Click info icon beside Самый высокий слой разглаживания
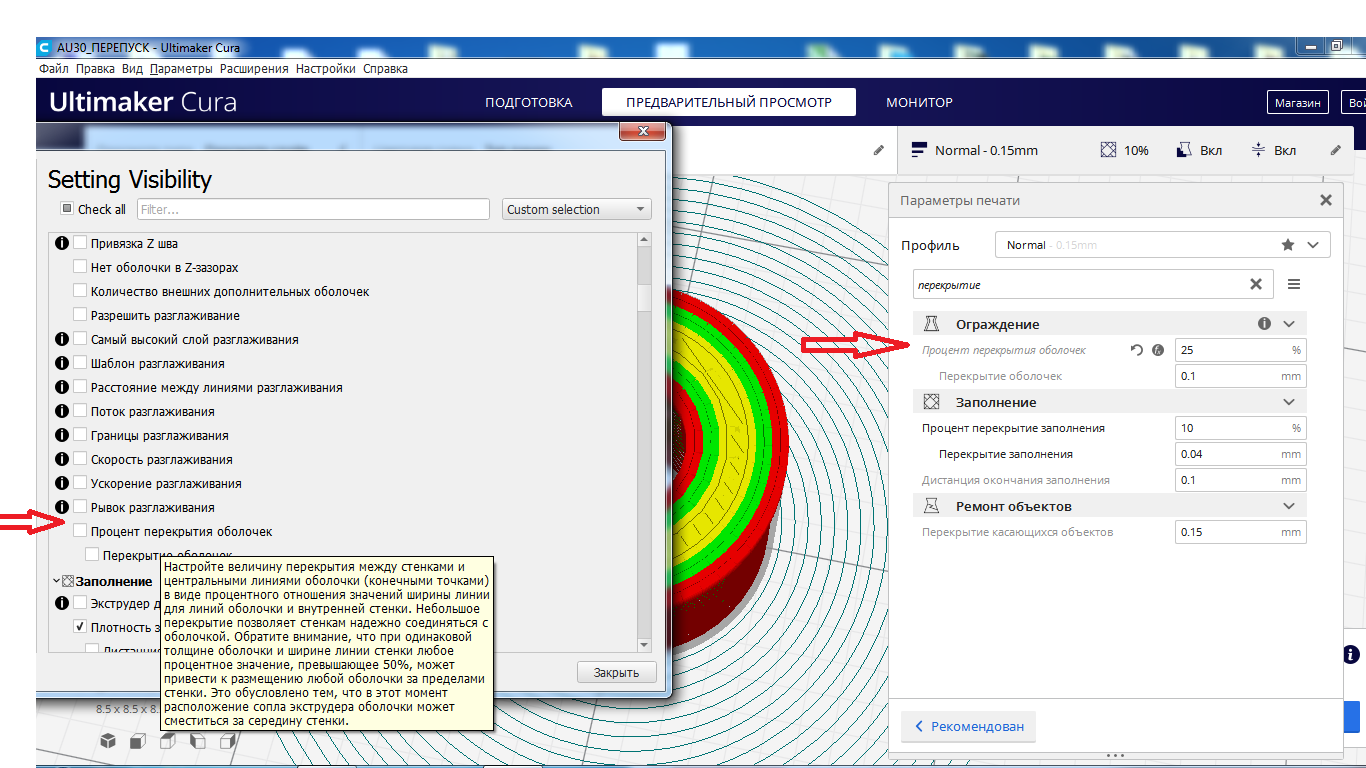 pyautogui.click(x=62, y=339)
